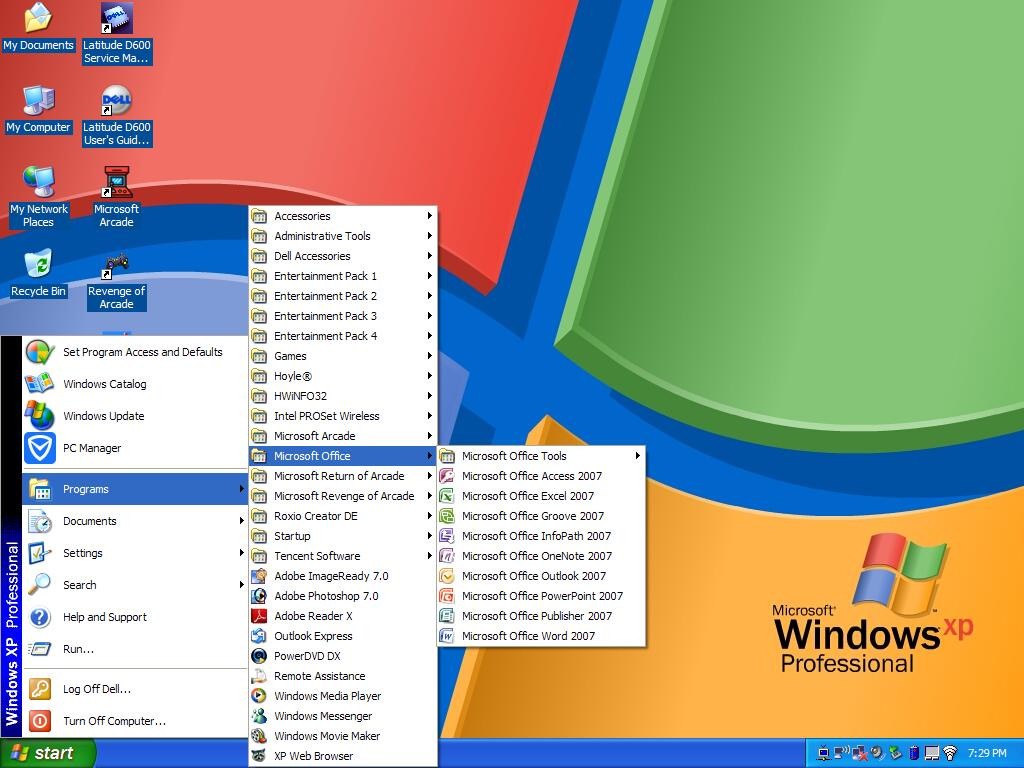Expand the Search submenu arrow

click(x=241, y=585)
